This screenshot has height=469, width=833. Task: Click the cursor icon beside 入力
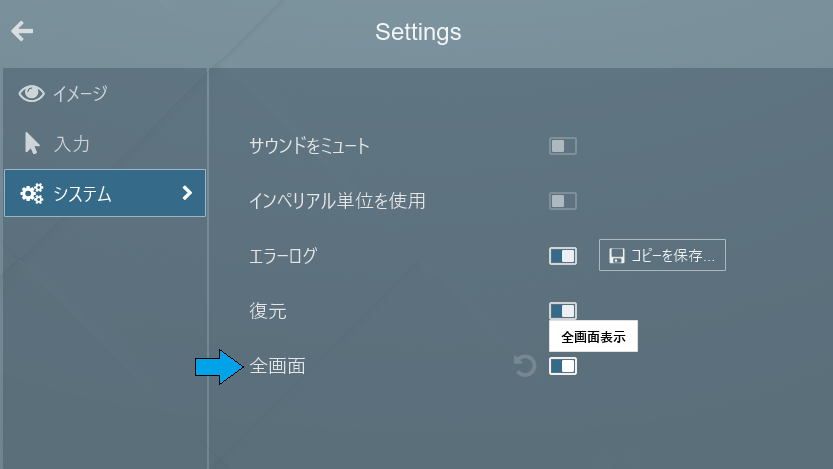(32, 143)
